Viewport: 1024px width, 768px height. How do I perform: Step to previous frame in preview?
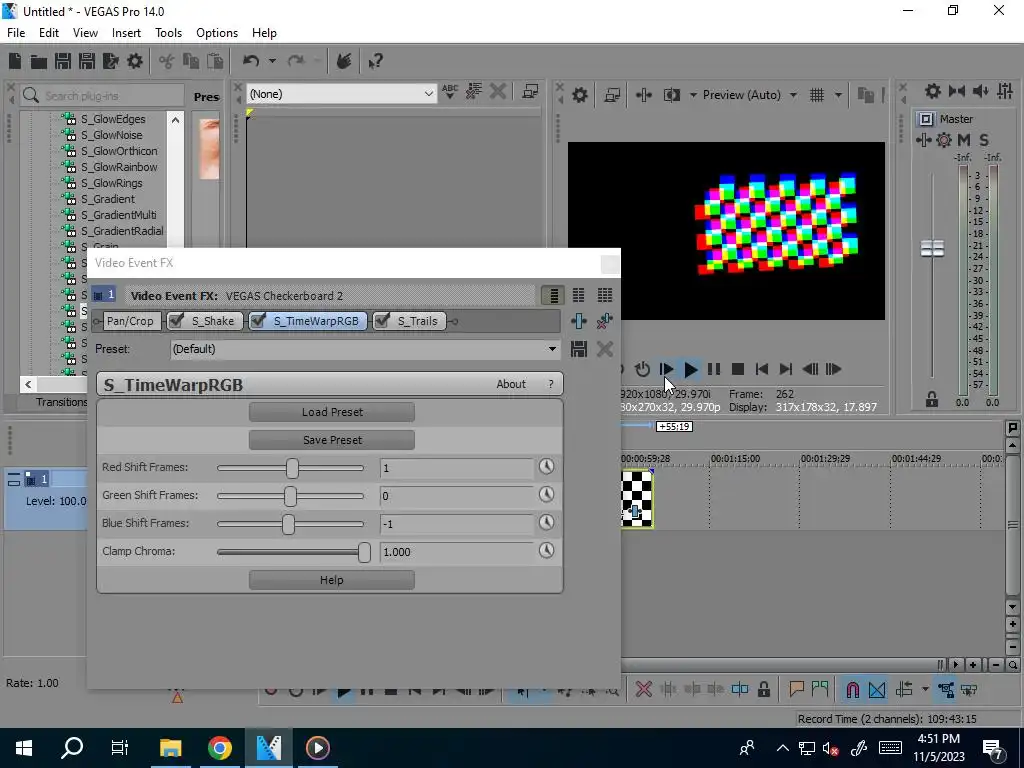point(810,370)
